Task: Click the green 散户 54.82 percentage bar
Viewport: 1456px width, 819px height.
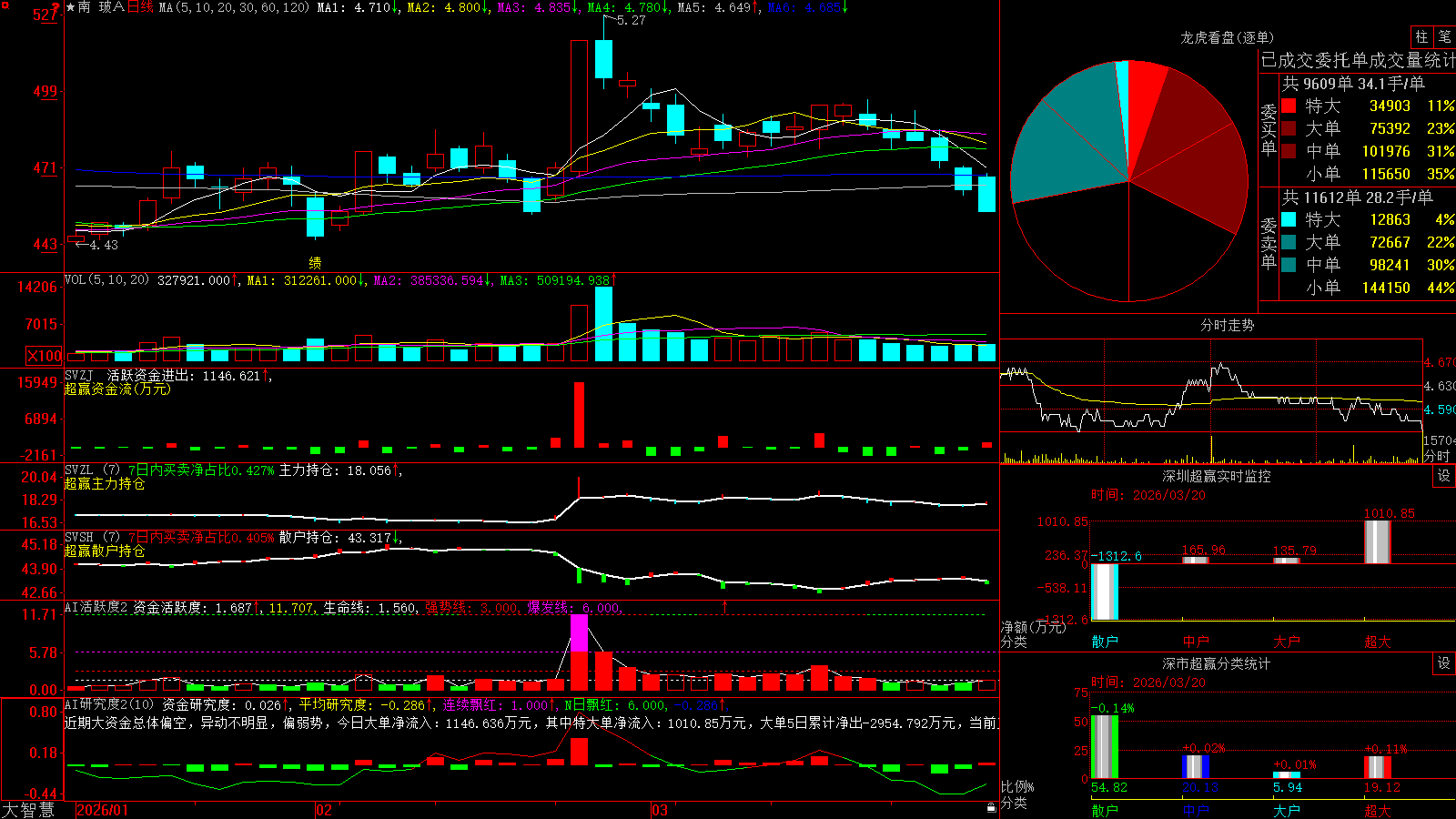Action: [1105, 747]
